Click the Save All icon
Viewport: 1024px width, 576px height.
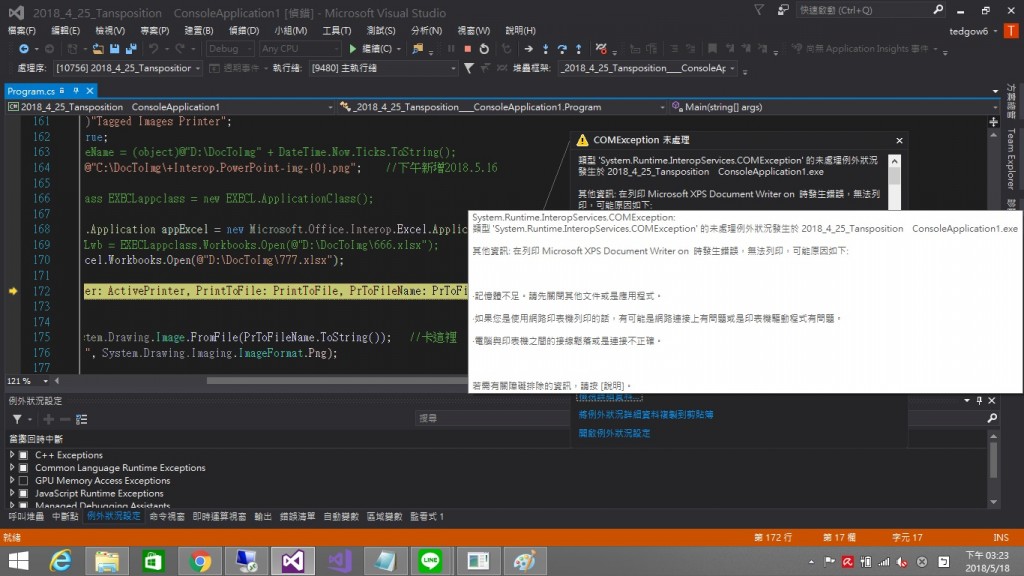[131, 49]
